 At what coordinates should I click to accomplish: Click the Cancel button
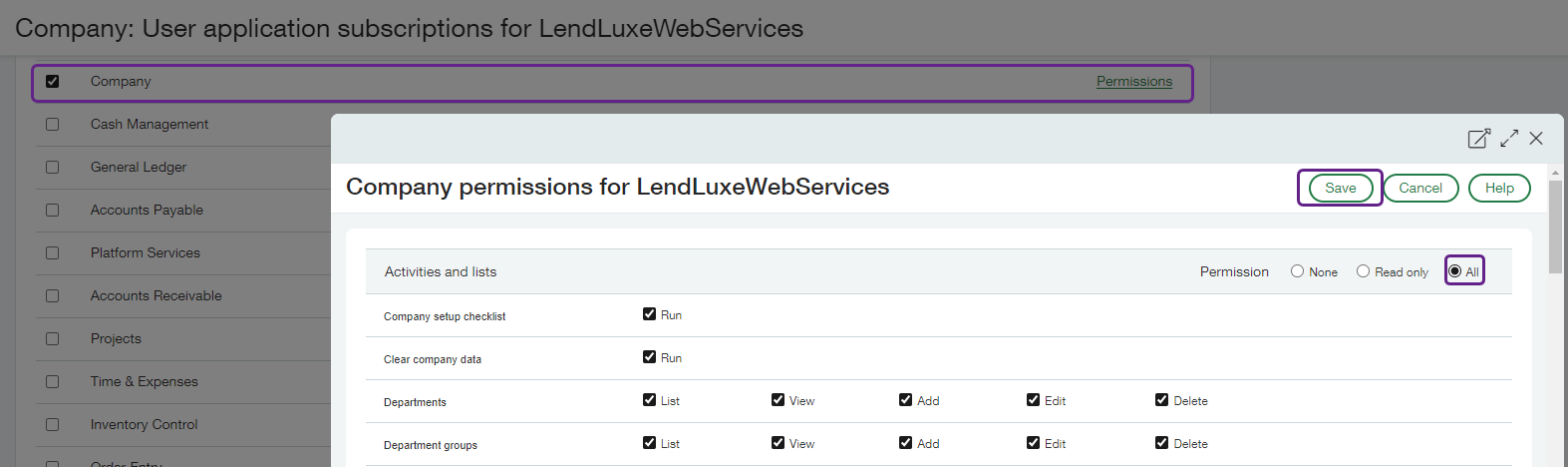(1420, 188)
